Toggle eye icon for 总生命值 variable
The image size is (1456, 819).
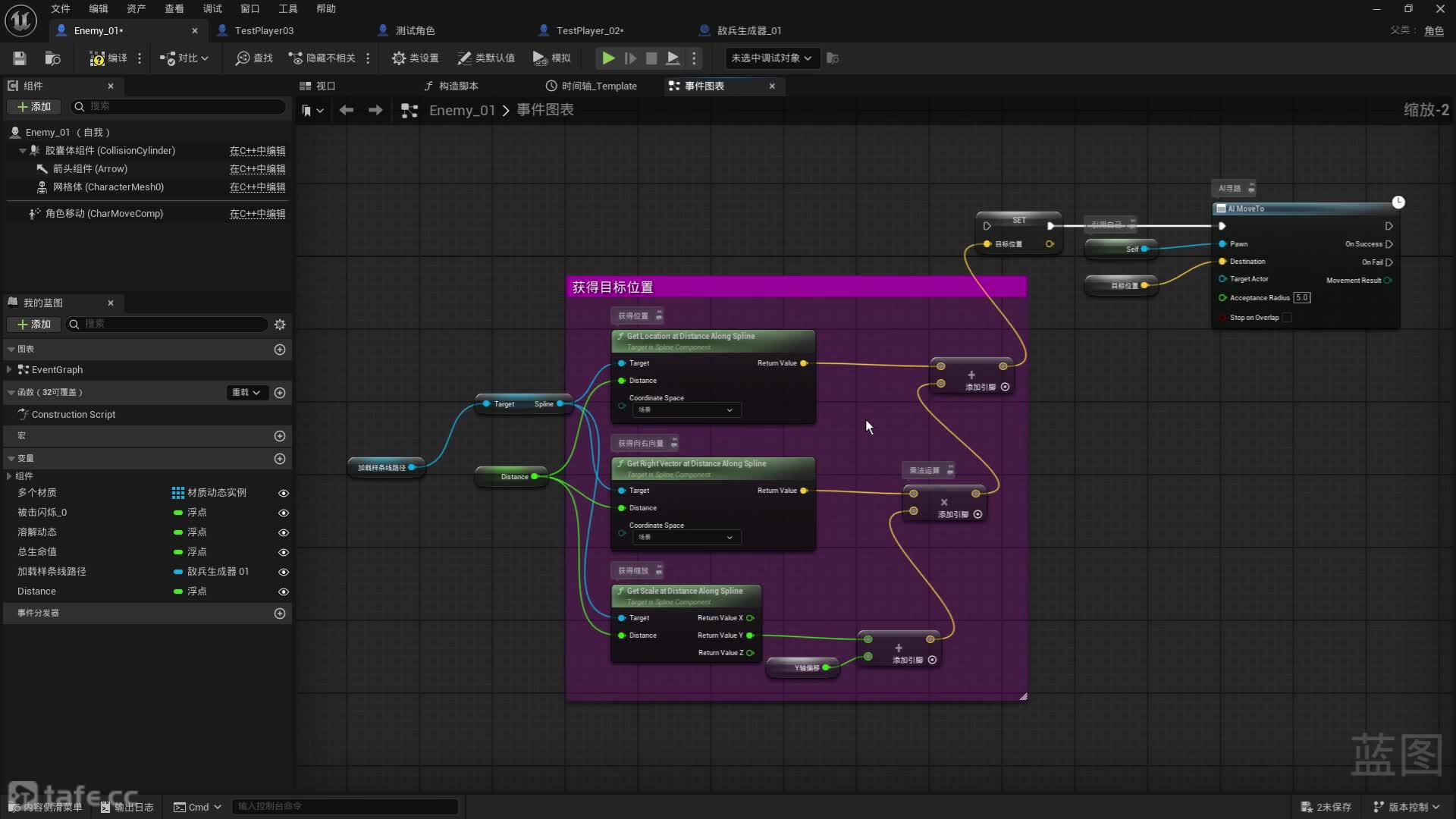(x=284, y=552)
